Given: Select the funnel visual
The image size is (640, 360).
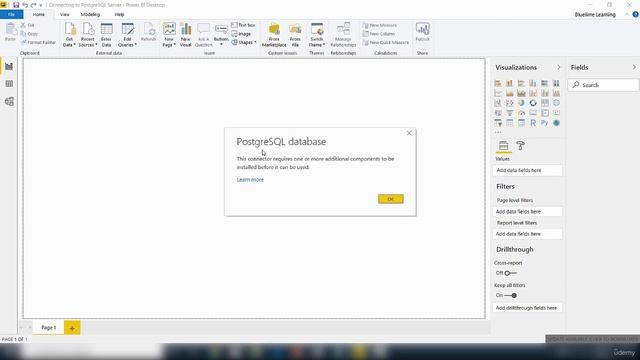Looking at the screenshot, I should [509, 113].
